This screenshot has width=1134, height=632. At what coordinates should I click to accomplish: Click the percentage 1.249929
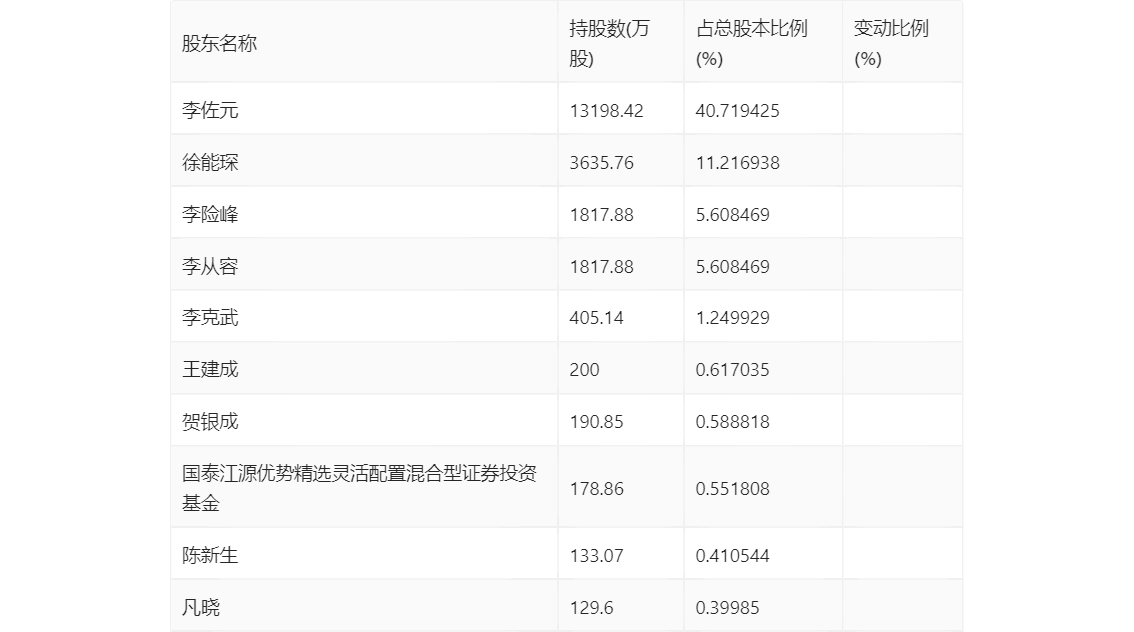(733, 317)
